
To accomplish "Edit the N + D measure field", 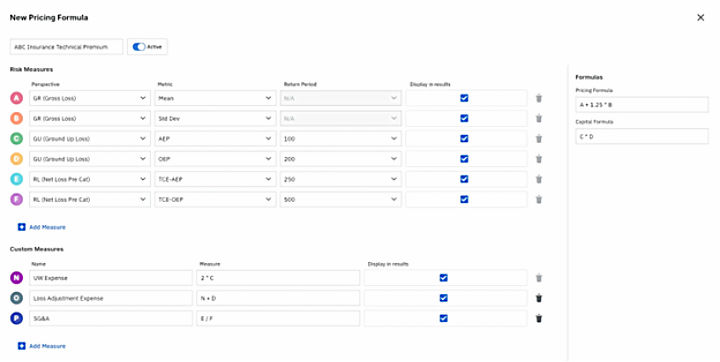I will 278,298.
